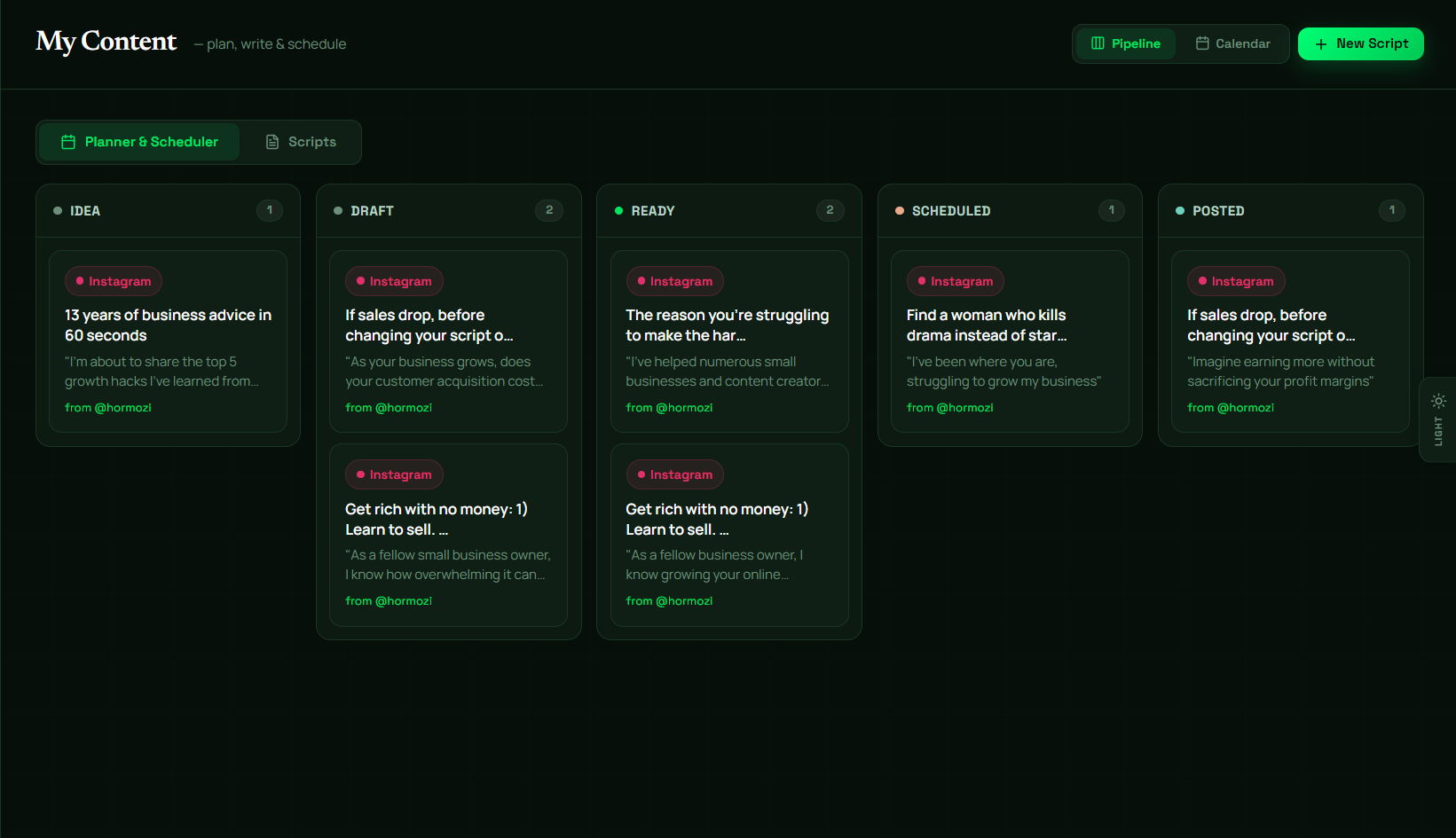Viewport: 1456px width, 838px height.
Task: Click DRAFT column count badge
Action: 549,210
